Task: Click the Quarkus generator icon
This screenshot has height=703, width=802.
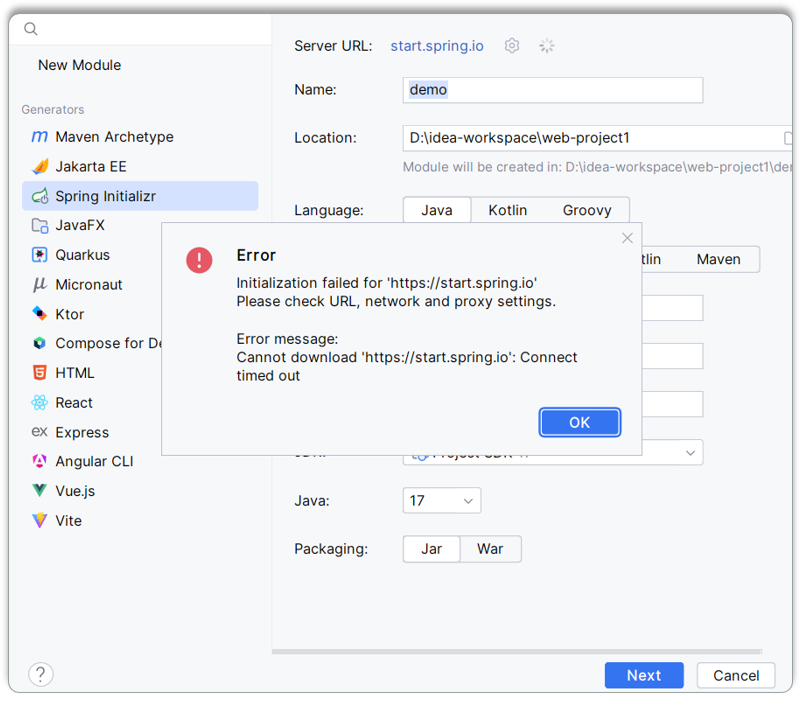Action: pyautogui.click(x=39, y=255)
